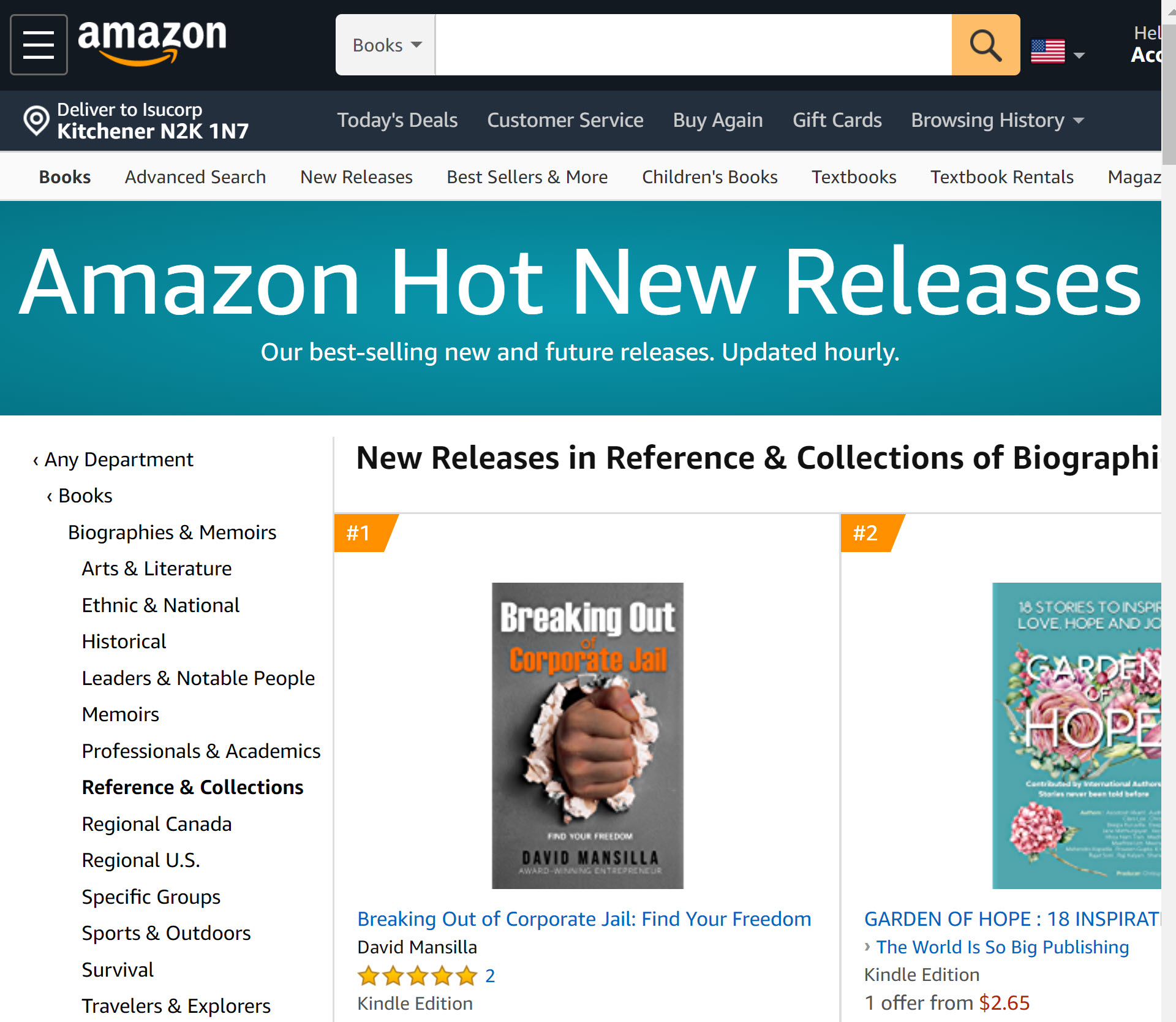Open Breaking Out of Corporate Jail title link
The width and height of the screenshot is (1176, 1022).
(584, 918)
